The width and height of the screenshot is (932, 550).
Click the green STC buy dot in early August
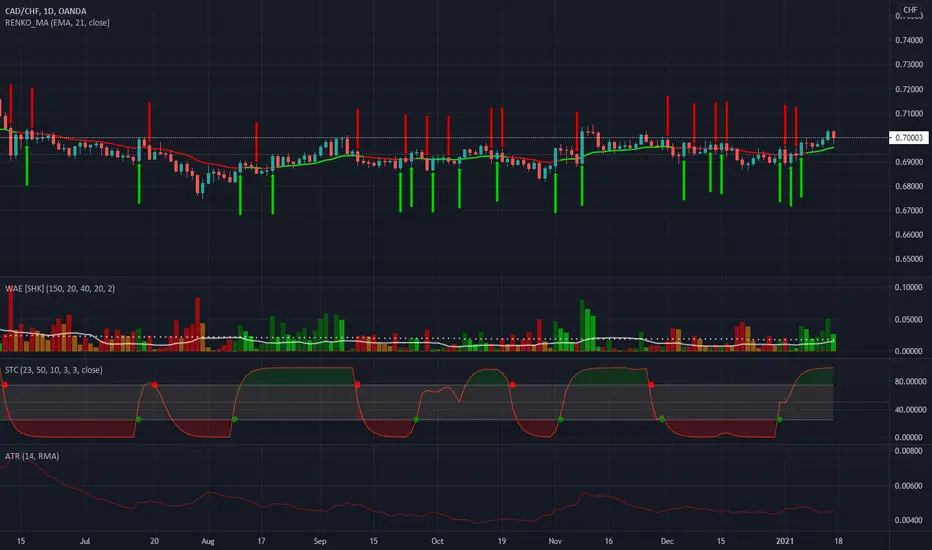pos(234,420)
